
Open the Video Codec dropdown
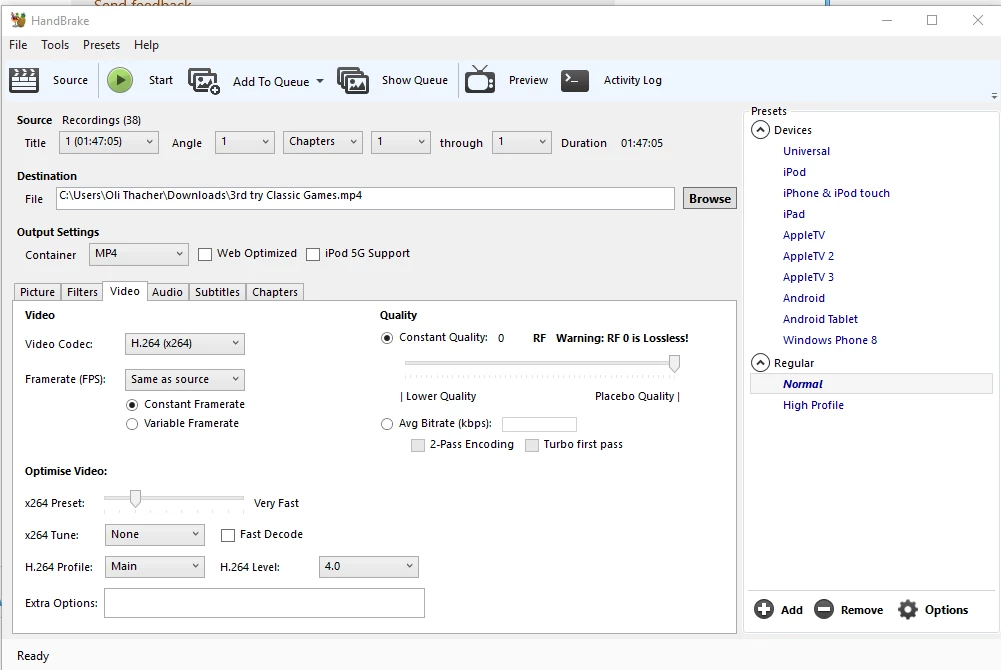pyautogui.click(x=184, y=343)
